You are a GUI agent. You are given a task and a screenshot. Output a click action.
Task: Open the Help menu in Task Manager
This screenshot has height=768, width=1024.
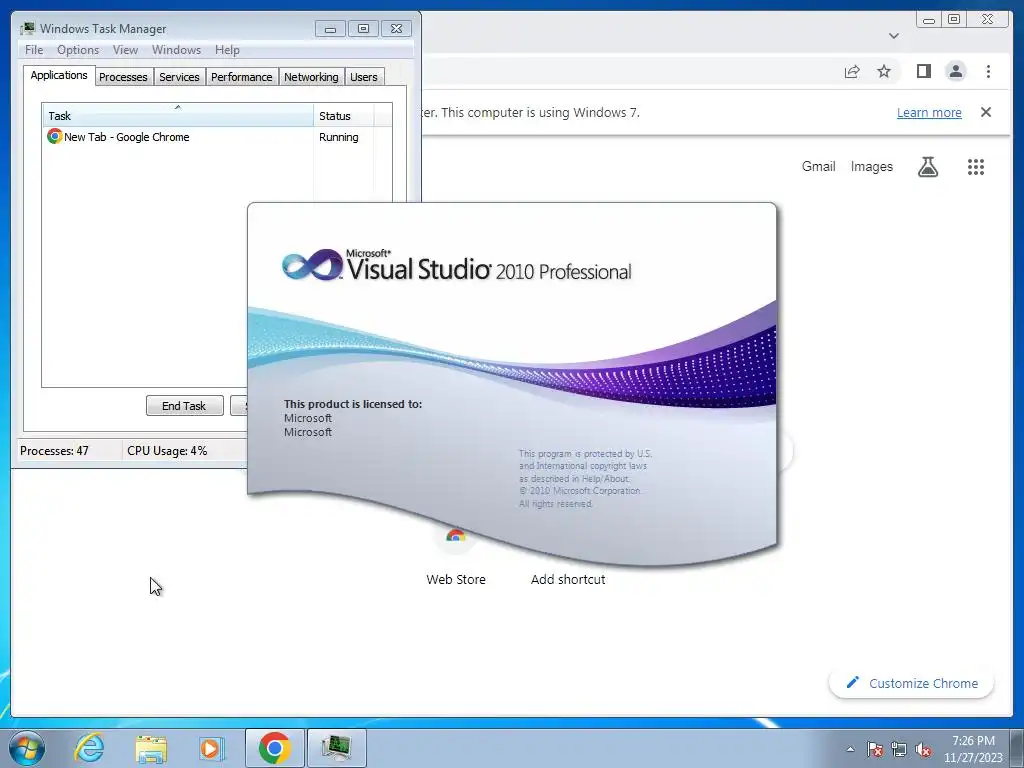click(227, 50)
